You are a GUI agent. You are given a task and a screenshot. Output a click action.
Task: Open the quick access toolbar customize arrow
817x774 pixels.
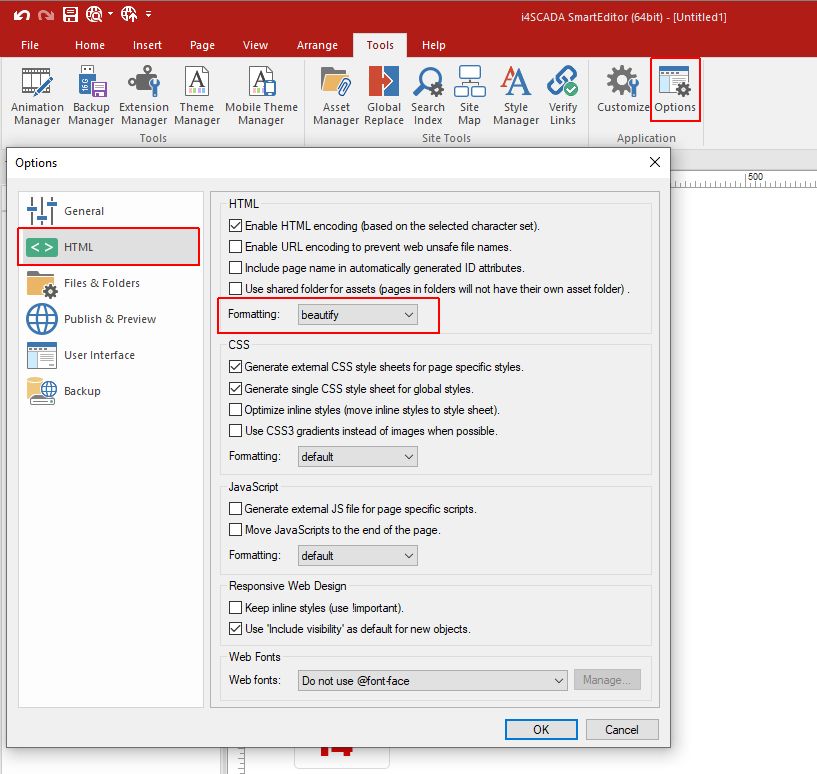[x=148, y=14]
